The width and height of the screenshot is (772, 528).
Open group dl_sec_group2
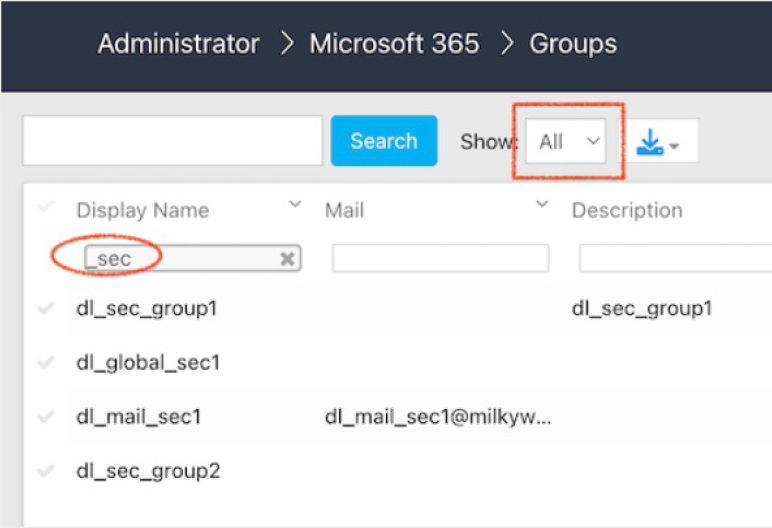(148, 472)
